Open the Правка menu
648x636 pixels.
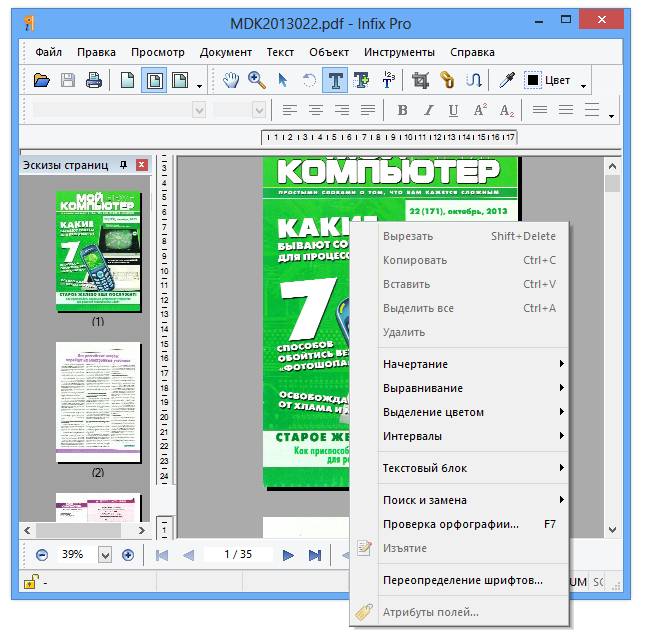pyautogui.click(x=96, y=52)
